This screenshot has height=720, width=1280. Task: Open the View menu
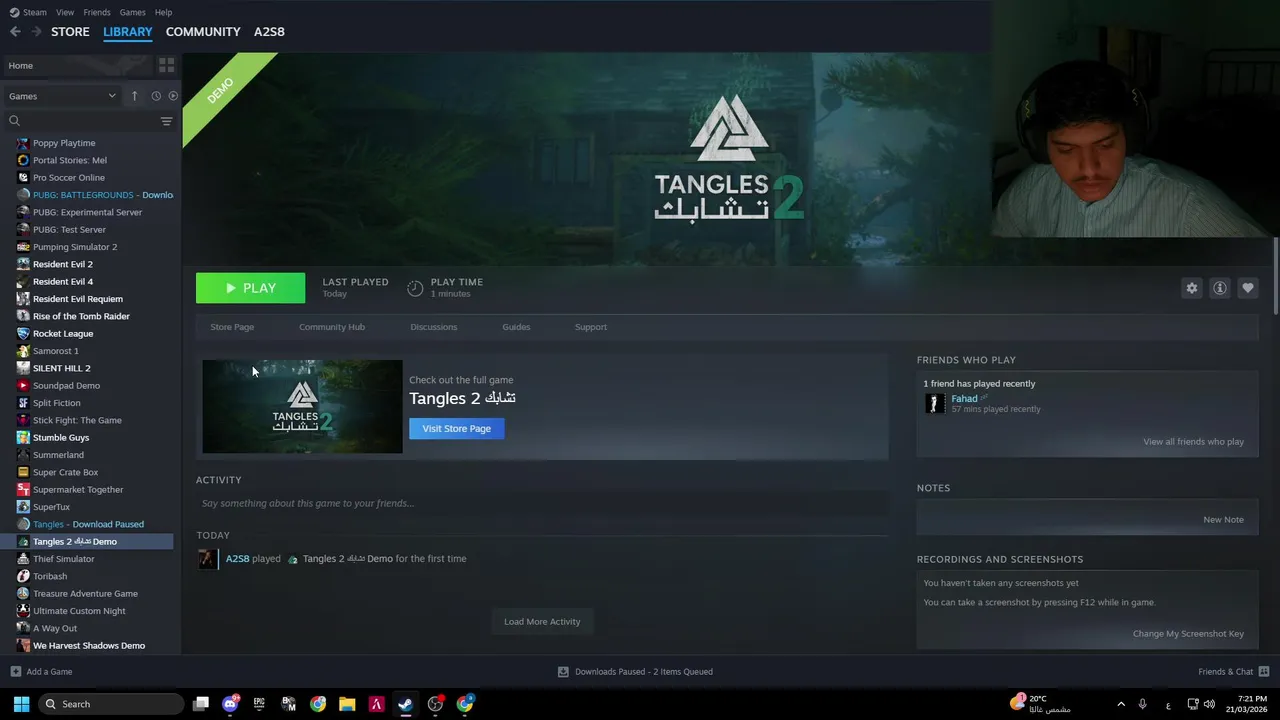[x=65, y=12]
